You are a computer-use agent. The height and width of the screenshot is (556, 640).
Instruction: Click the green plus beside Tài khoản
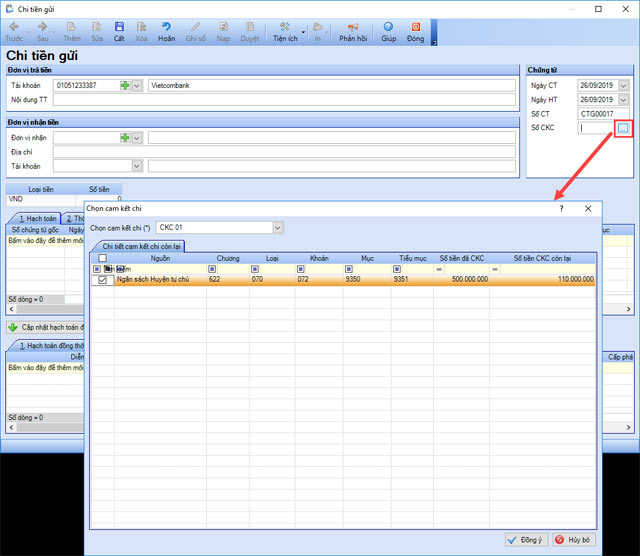tap(125, 86)
